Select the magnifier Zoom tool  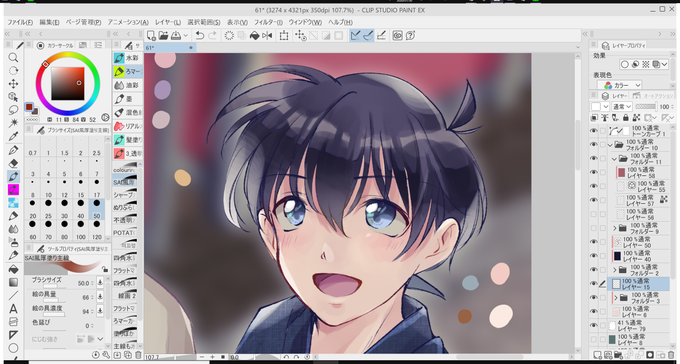13,58
